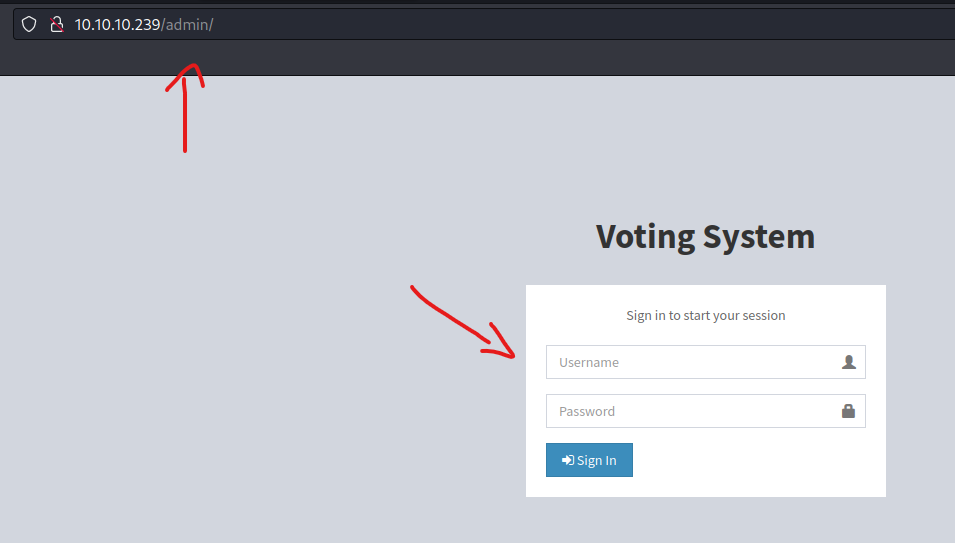
Task: Click the shield tracking protection icon
Action: click(29, 24)
